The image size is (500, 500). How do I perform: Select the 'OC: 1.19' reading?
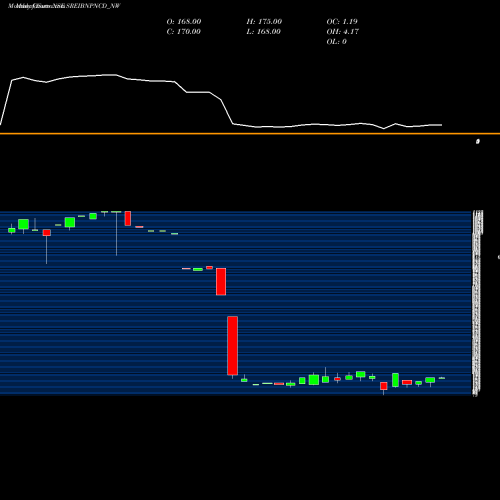pos(342,21)
